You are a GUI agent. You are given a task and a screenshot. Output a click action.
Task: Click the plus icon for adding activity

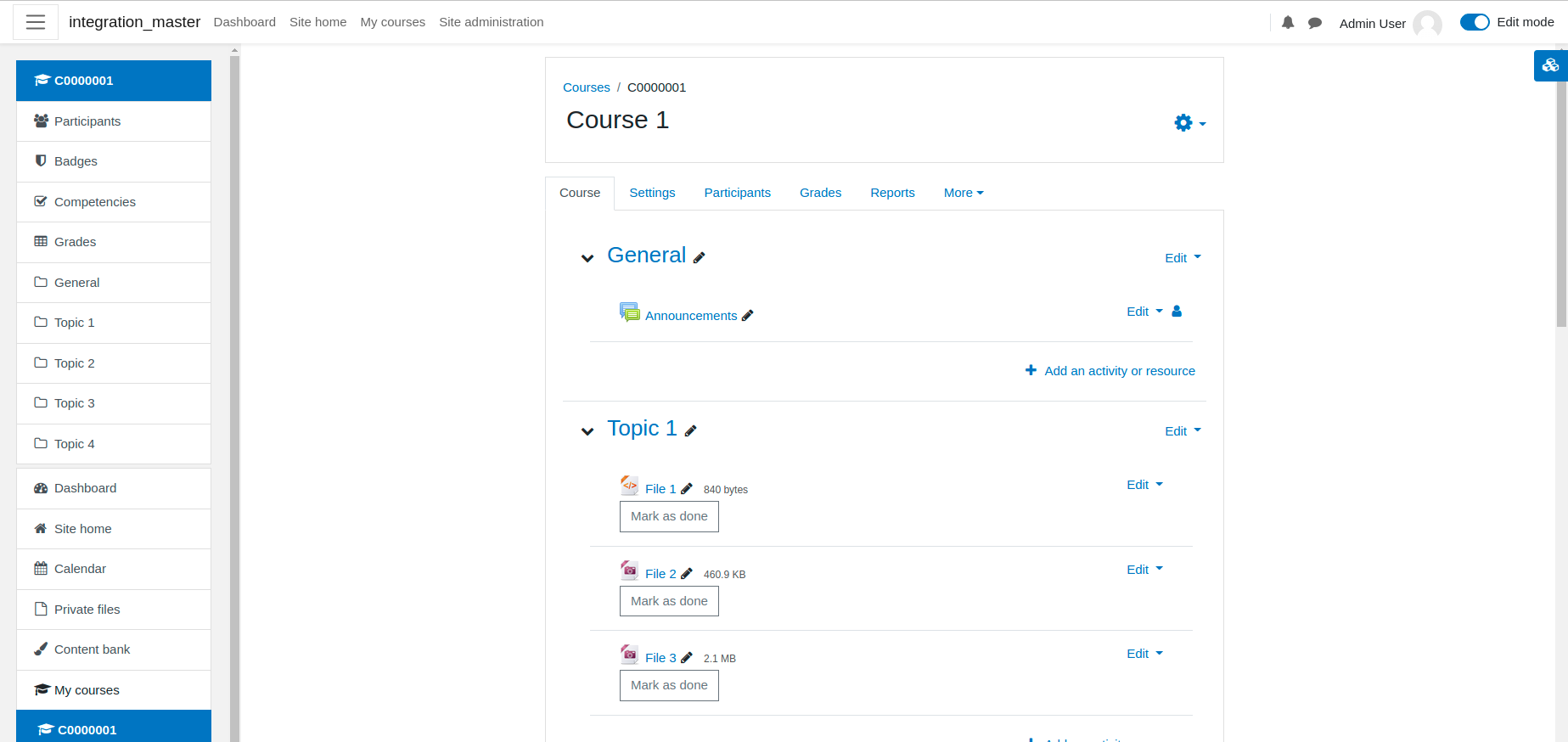click(1031, 370)
